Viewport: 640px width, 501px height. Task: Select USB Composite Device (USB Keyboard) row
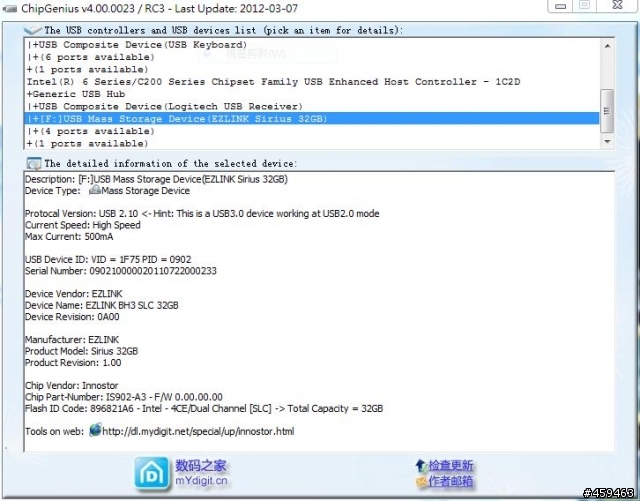311,45
